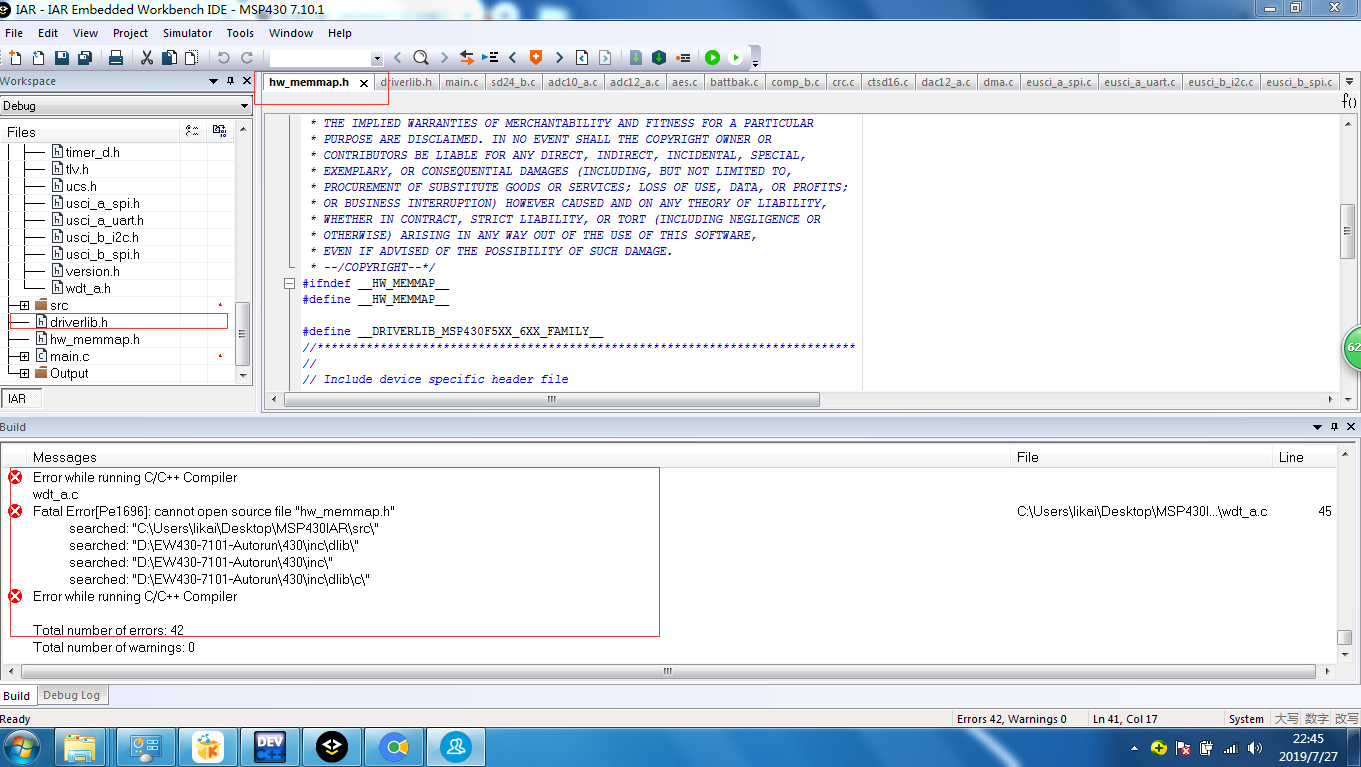
Task: Print the current file from toolbar
Action: (116, 58)
